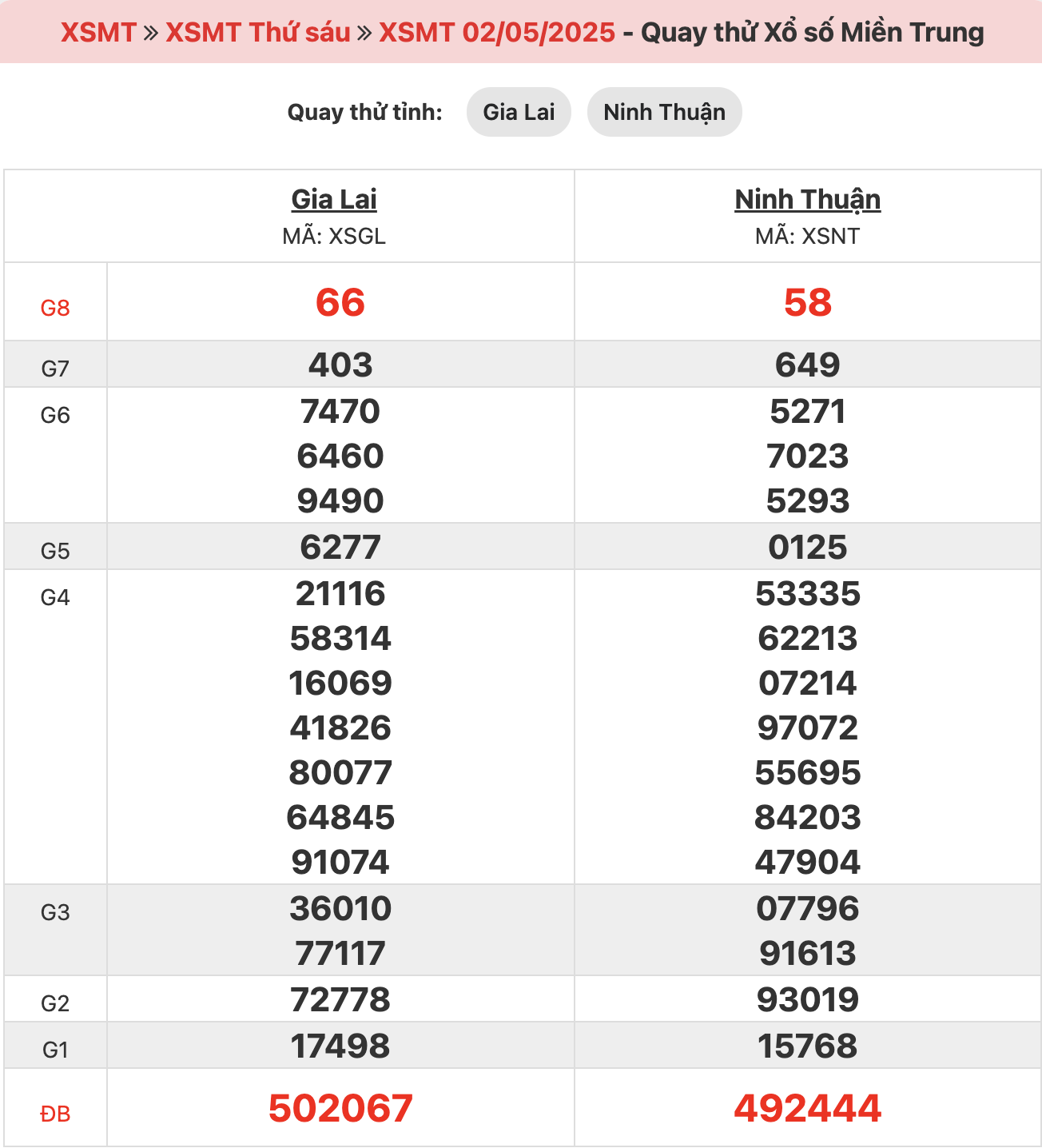Click Gia Lai G8 number 66
This screenshot has width=1042, height=1148.
[340, 303]
